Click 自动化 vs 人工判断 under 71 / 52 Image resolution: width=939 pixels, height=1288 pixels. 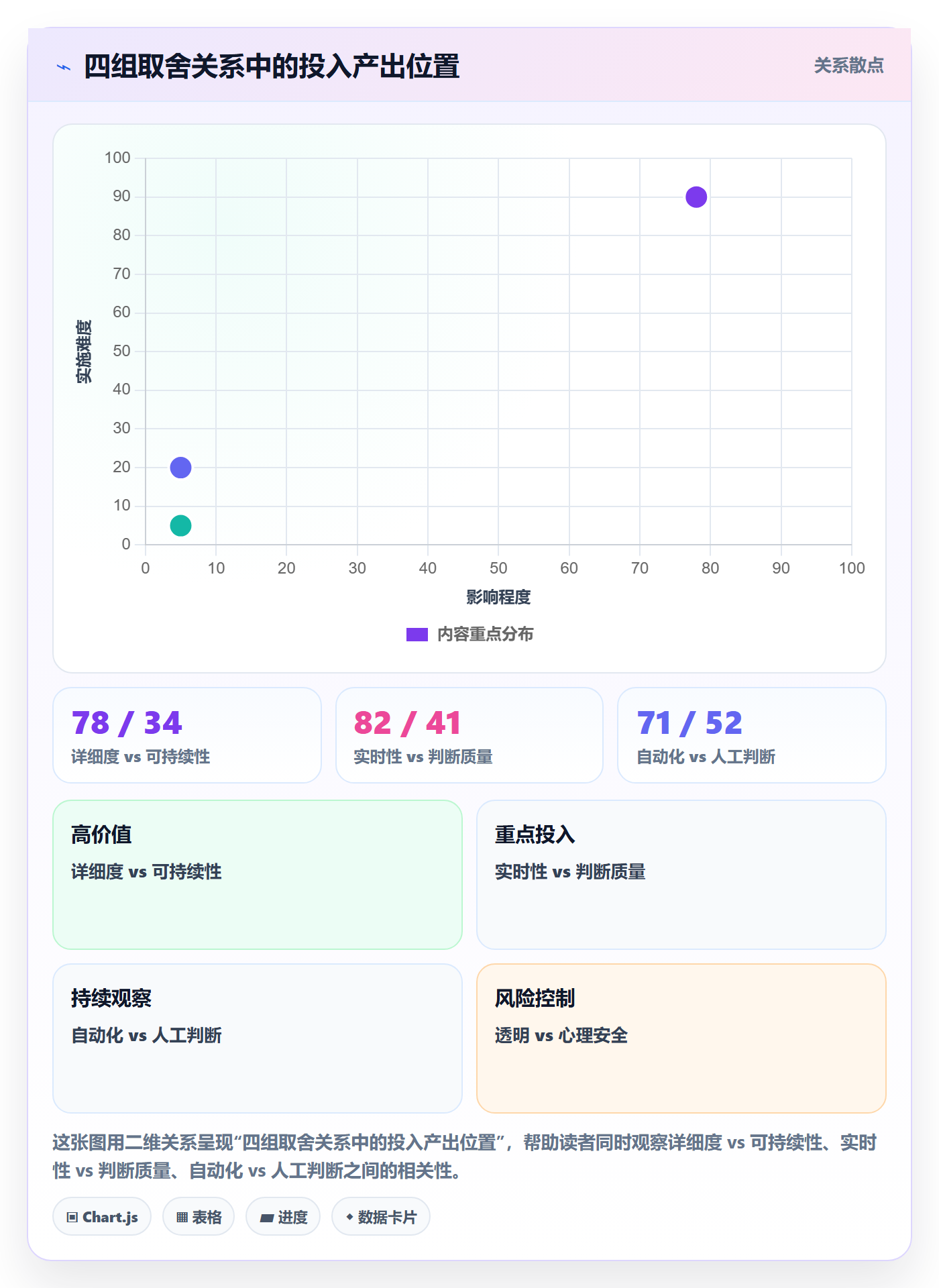[x=706, y=757]
